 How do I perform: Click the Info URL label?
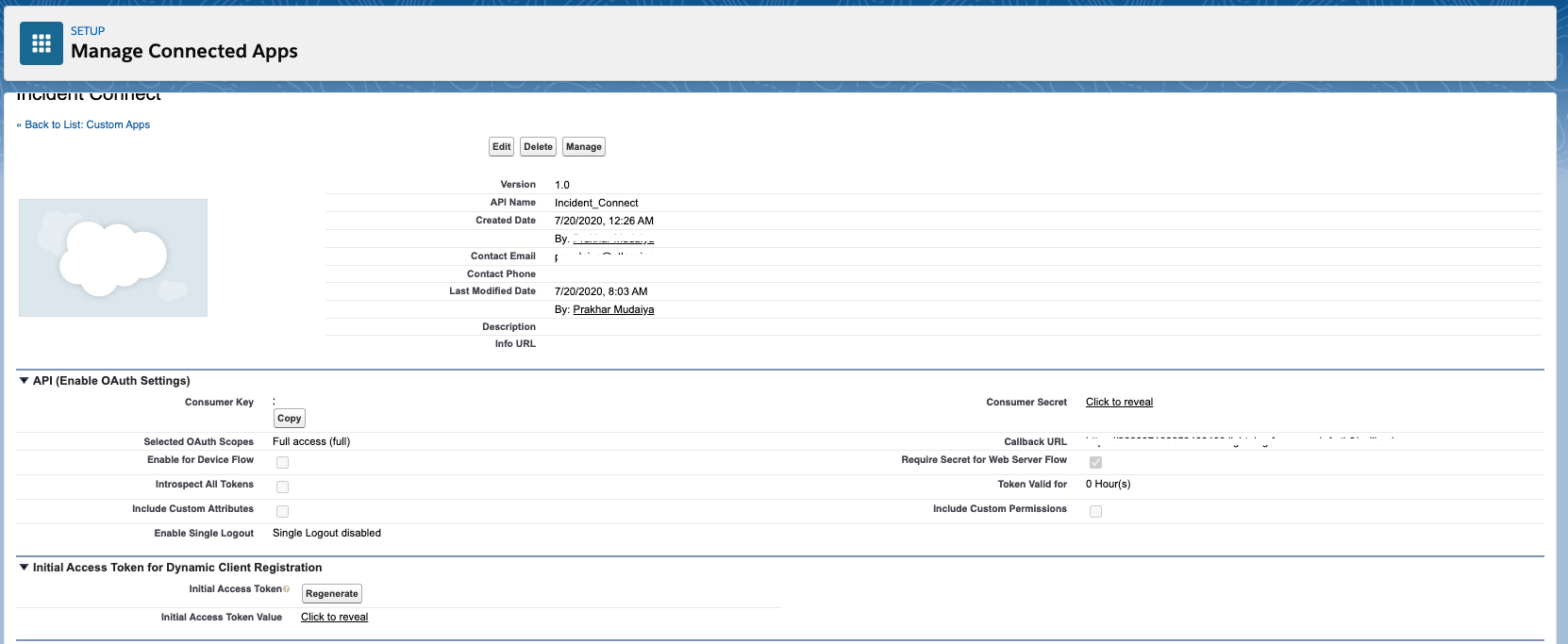click(515, 343)
